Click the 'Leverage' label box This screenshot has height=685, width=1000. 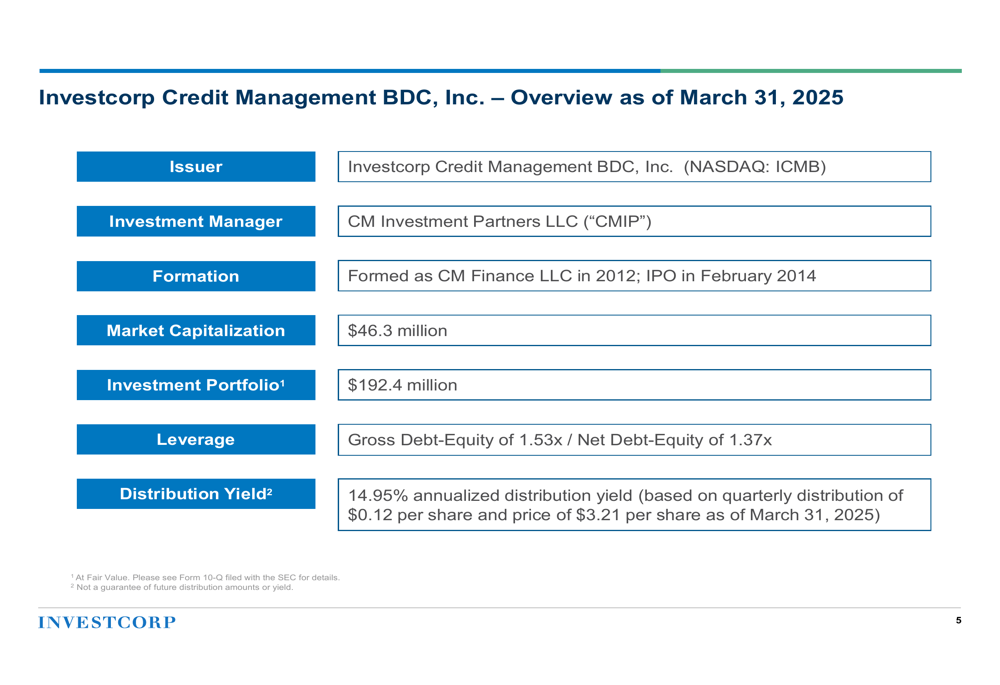196,439
